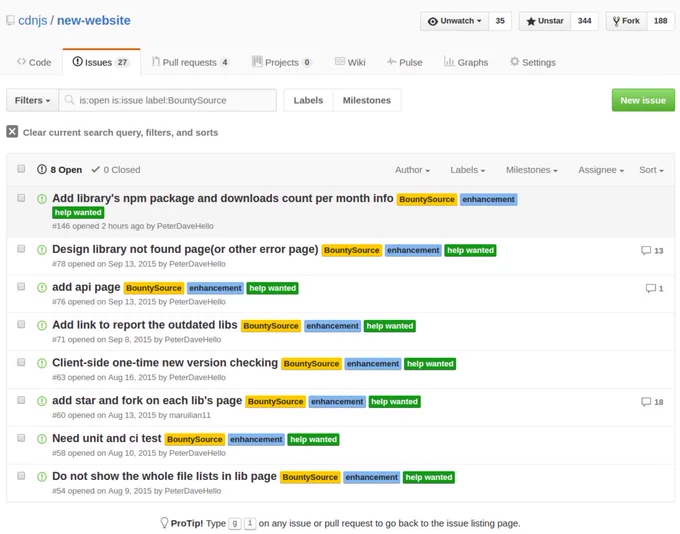Viewport: 680px width, 534px height.
Task: Open the Sort dropdown menu
Action: [x=651, y=170]
